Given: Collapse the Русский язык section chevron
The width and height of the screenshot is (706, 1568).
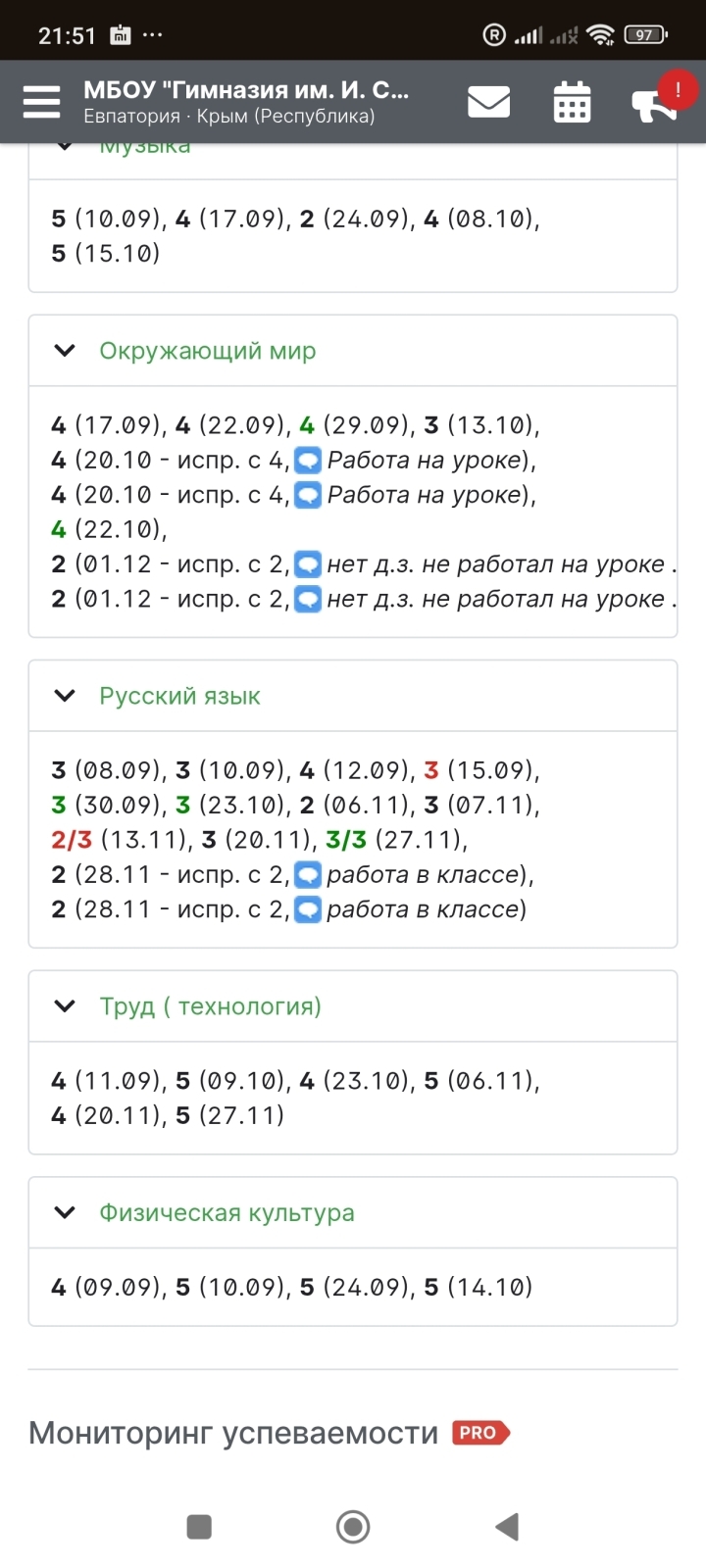Looking at the screenshot, I should coord(65,696).
